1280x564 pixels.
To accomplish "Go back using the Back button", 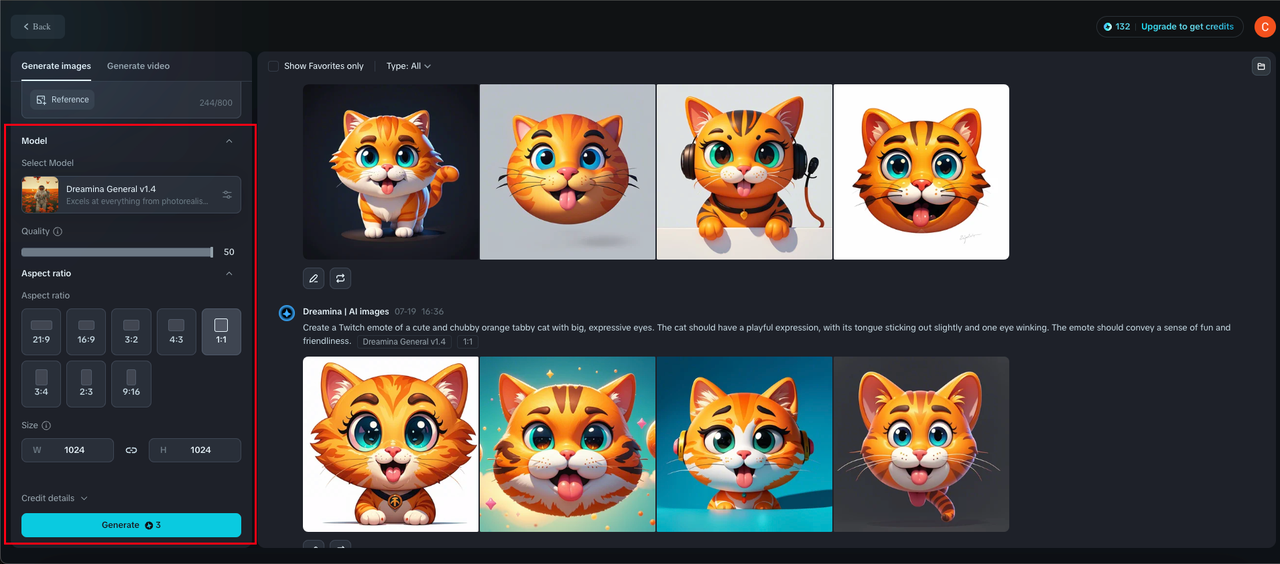I will point(38,27).
